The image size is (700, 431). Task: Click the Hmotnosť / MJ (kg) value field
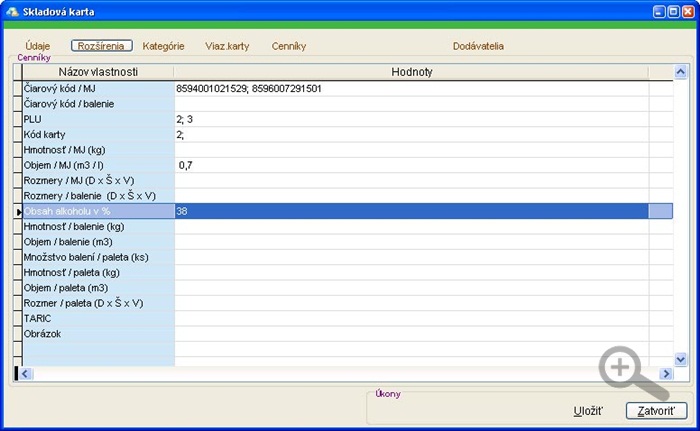(x=411, y=150)
